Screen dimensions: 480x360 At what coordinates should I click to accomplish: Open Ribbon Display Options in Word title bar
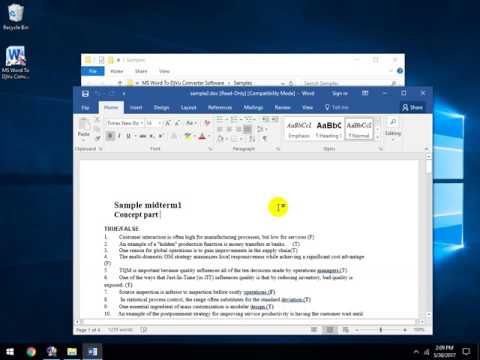coord(365,93)
